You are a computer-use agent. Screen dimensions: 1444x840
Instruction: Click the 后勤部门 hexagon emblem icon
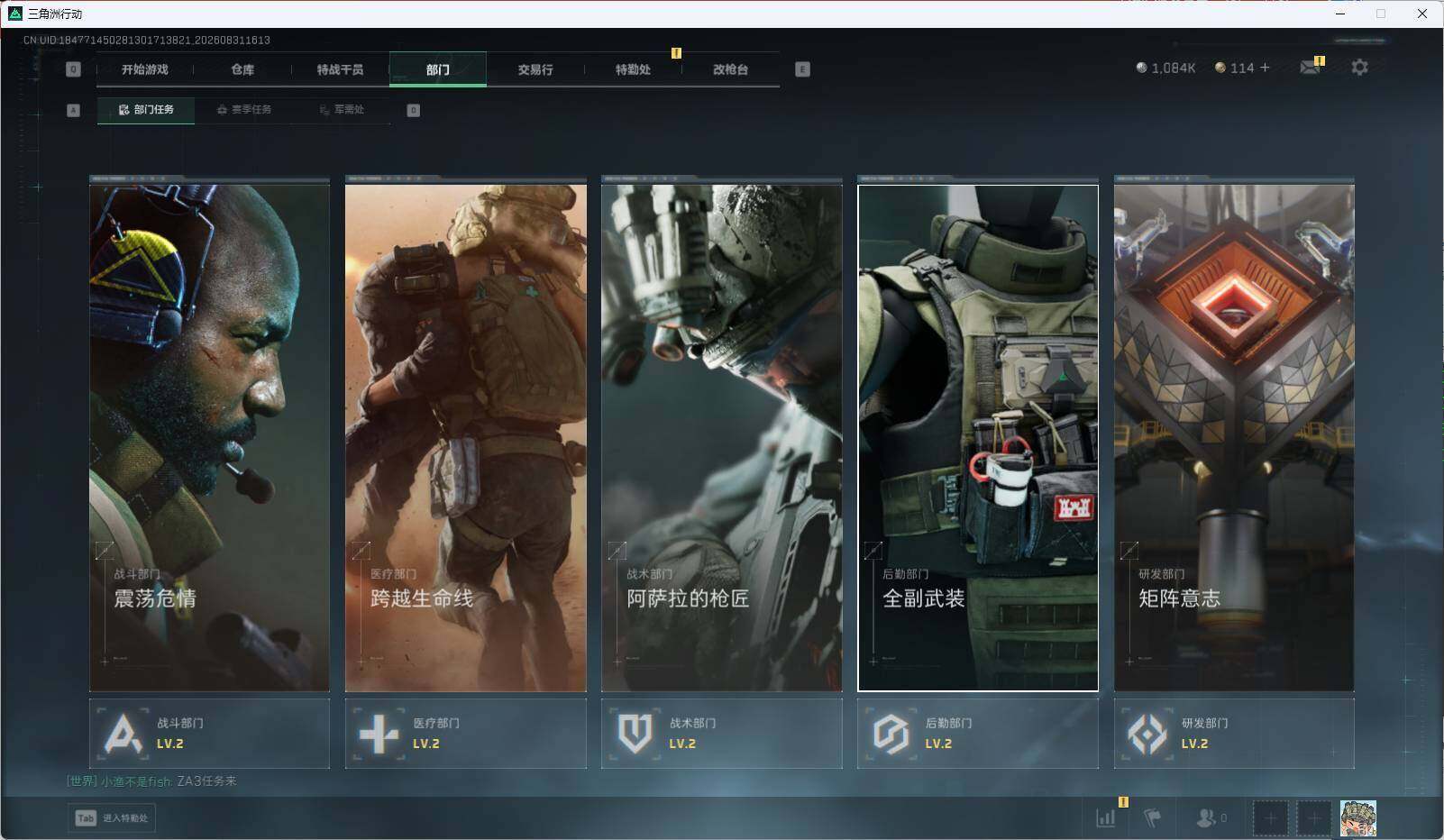[x=891, y=734]
